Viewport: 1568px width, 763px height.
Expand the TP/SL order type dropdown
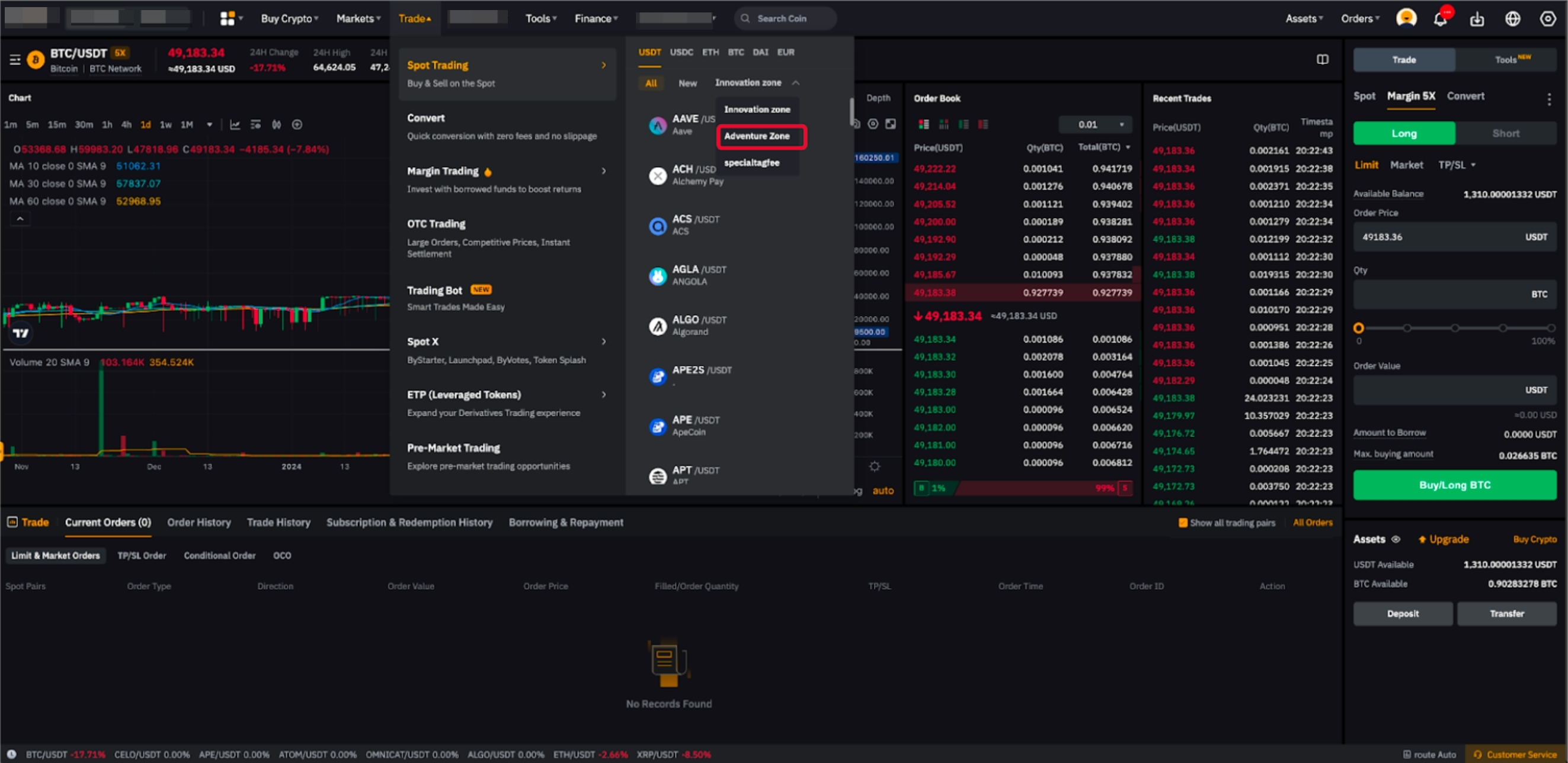click(x=1457, y=165)
